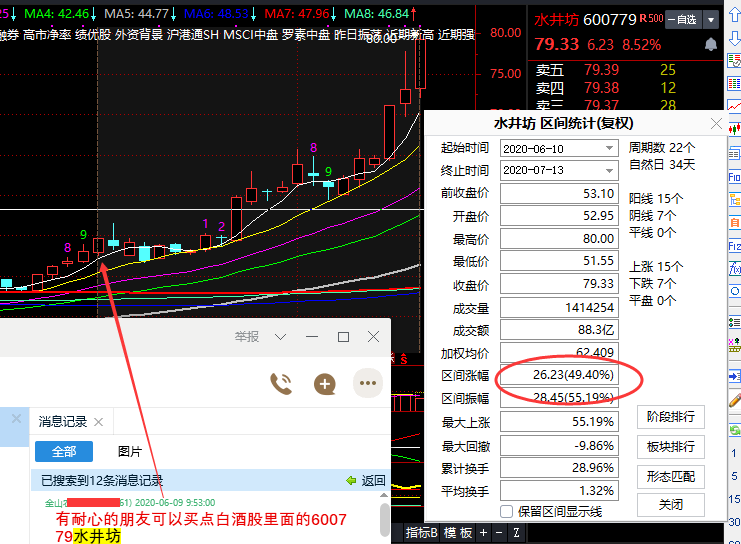This screenshot has height=544, width=741.
Task: Click the green refresh icon in sidebar
Action: [x=734, y=430]
